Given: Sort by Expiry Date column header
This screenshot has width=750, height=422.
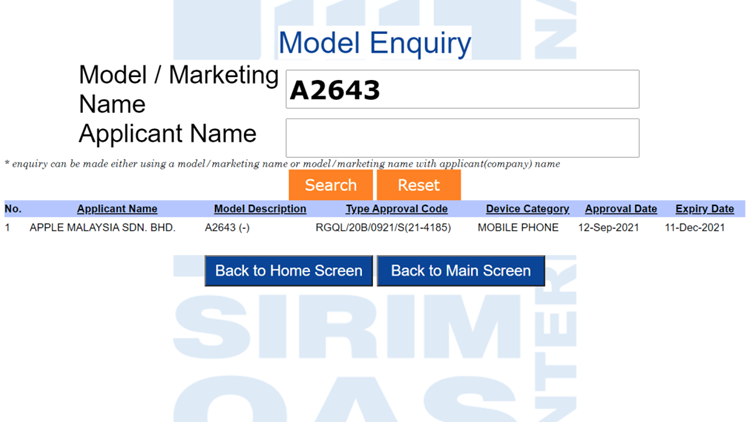Looking at the screenshot, I should [705, 209].
